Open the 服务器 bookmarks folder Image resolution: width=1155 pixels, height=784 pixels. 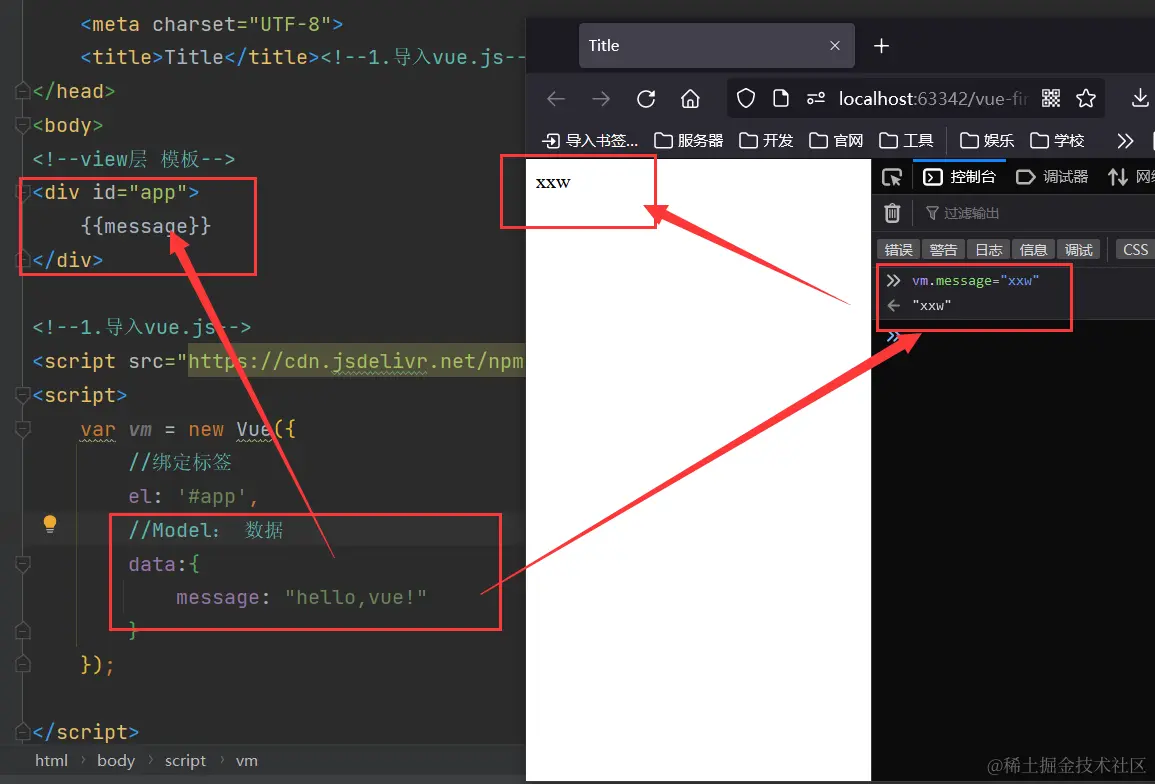(689, 140)
